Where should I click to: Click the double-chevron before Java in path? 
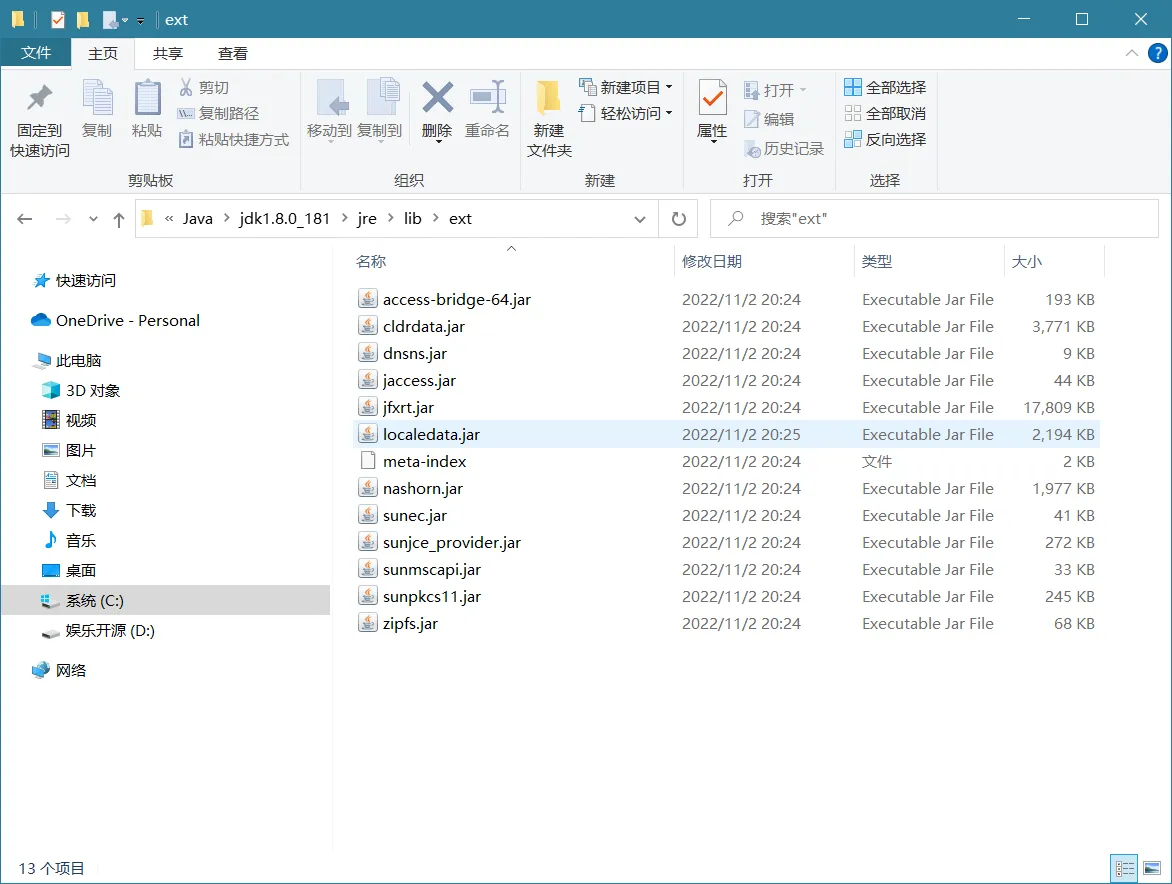tap(169, 218)
